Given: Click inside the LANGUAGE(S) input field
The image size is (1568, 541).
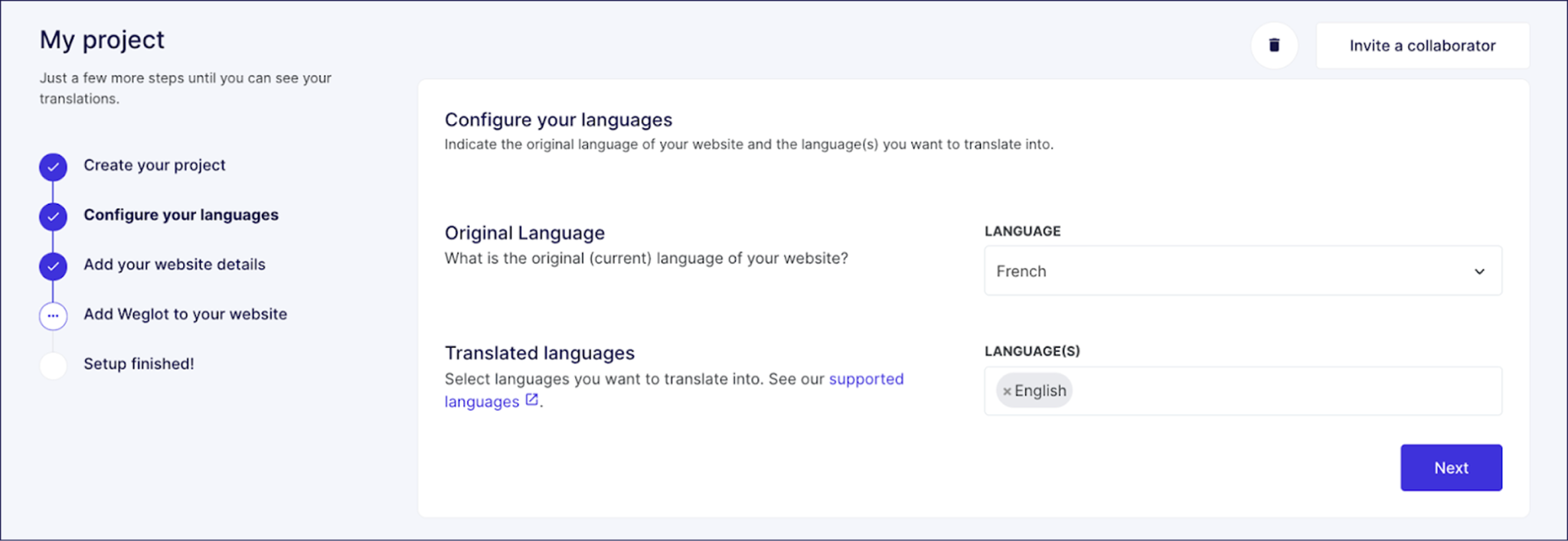Looking at the screenshot, I should click(x=1302, y=390).
